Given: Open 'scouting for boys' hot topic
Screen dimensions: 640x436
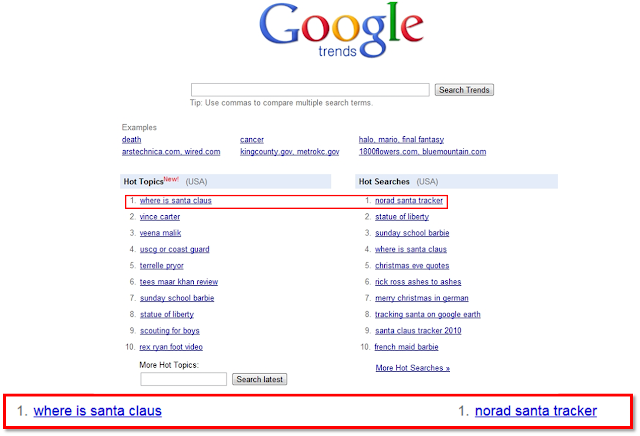Looking at the screenshot, I should point(170,331).
